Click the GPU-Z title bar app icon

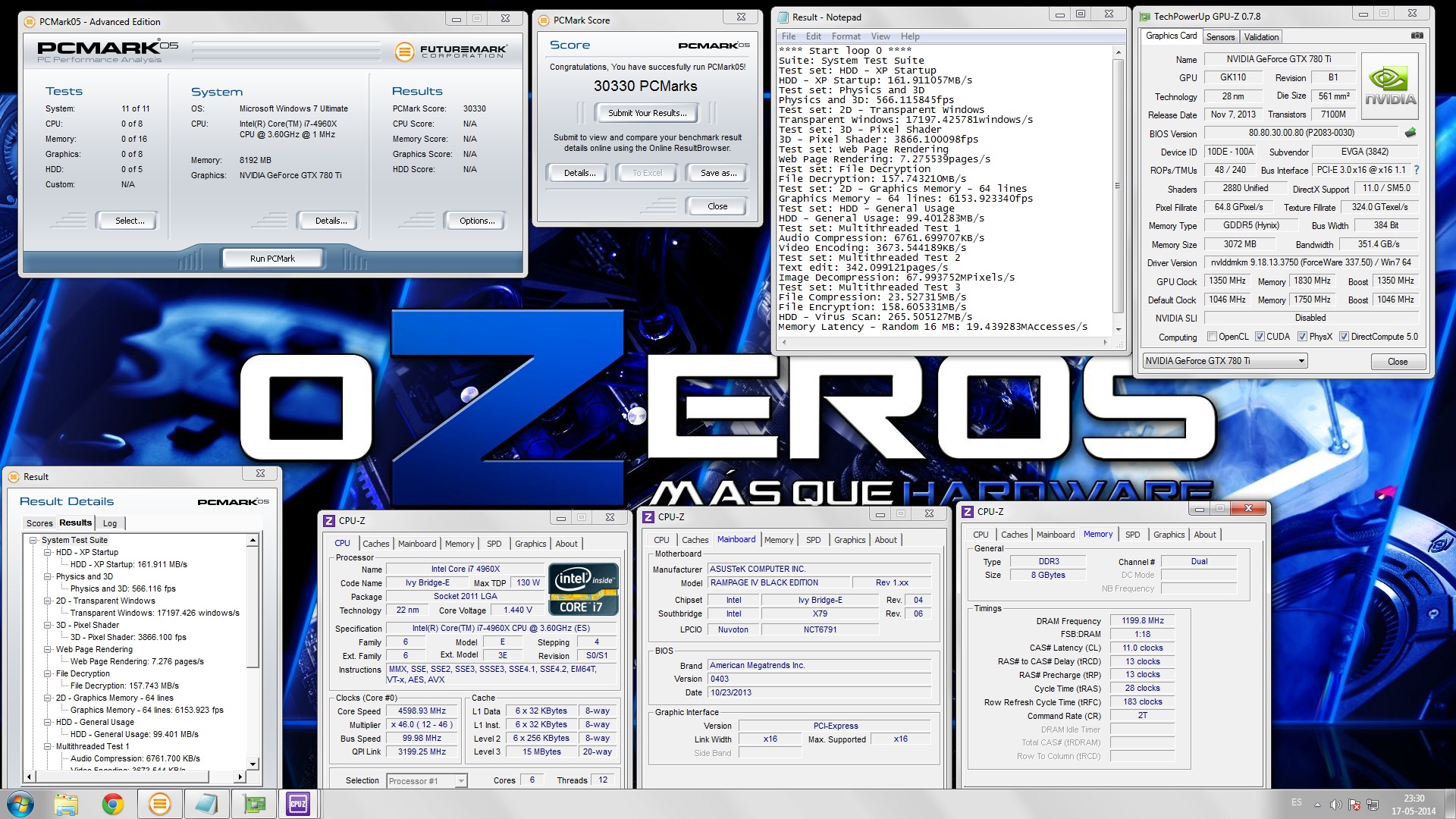(1144, 16)
